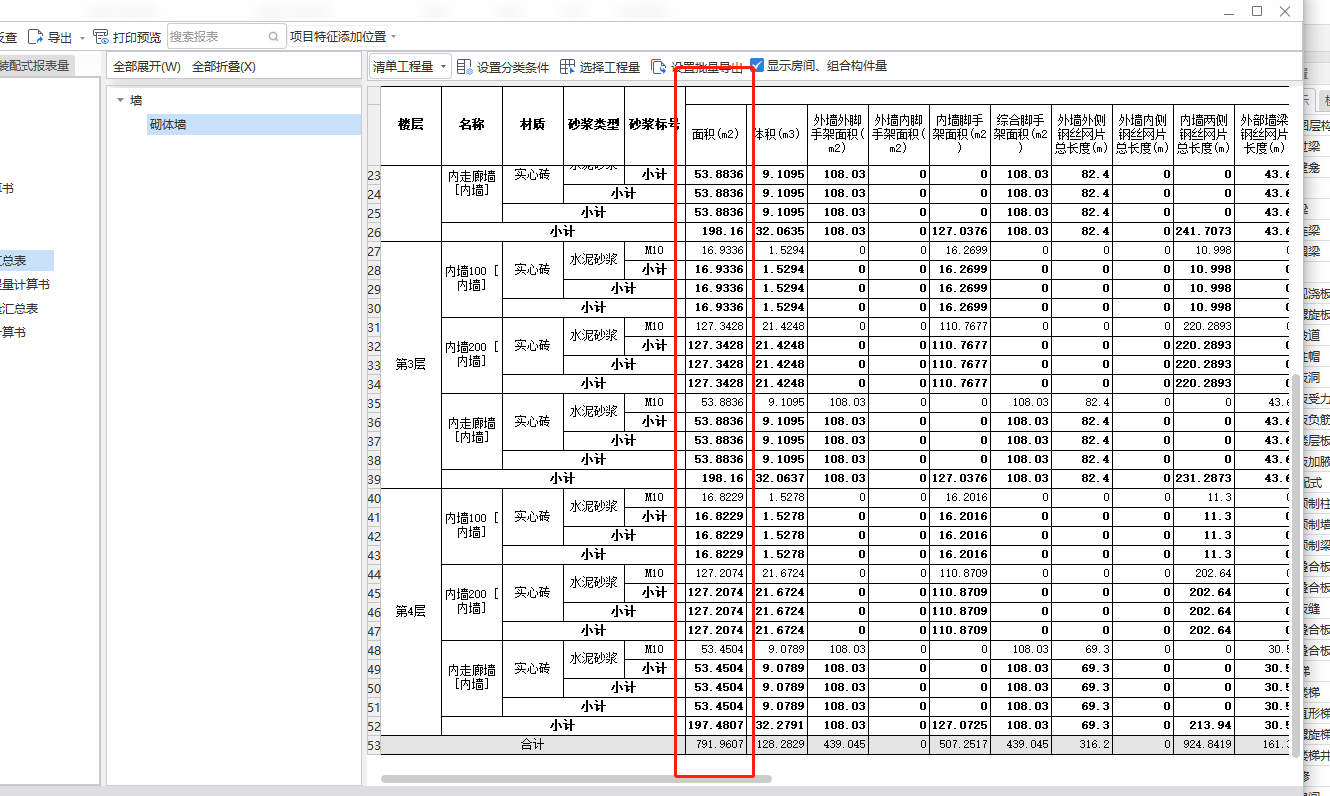Click the search magnifier icon
Screen dimensions: 1330x796
274,37
